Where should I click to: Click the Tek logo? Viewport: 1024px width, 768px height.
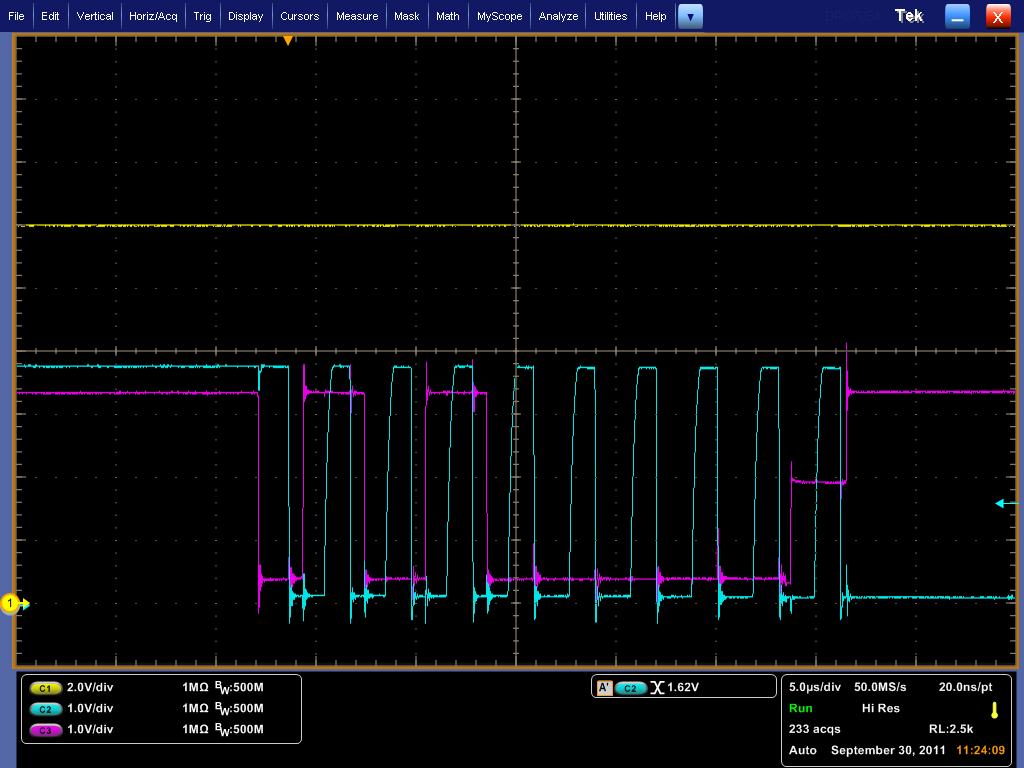908,16
